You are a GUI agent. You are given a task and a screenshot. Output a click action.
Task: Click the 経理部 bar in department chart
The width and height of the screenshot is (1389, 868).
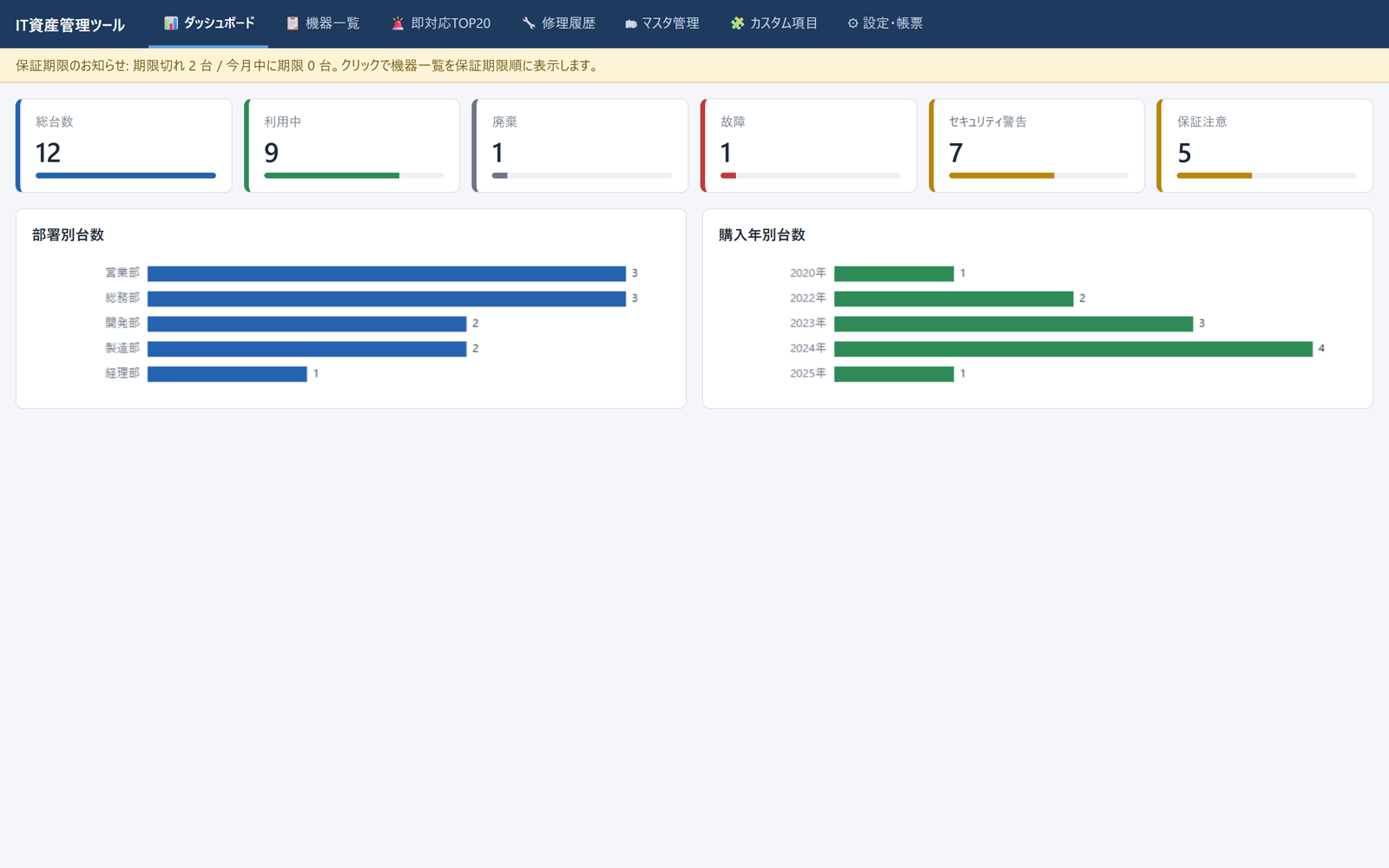coord(227,374)
